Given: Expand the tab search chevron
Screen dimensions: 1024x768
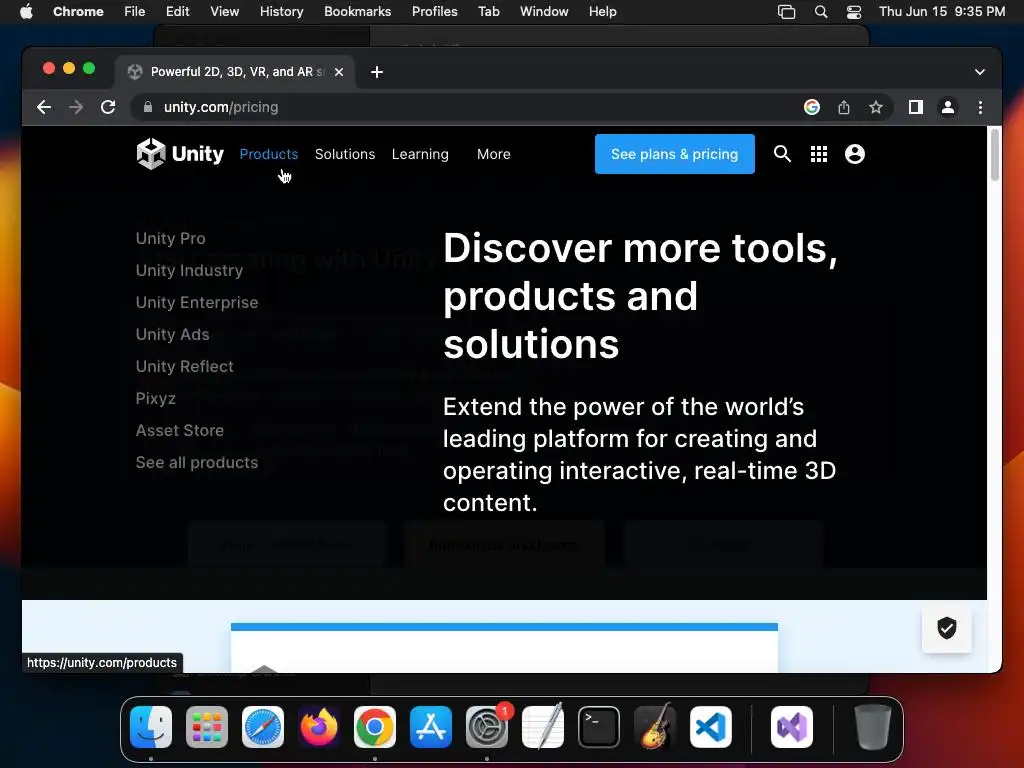Looking at the screenshot, I should (980, 72).
